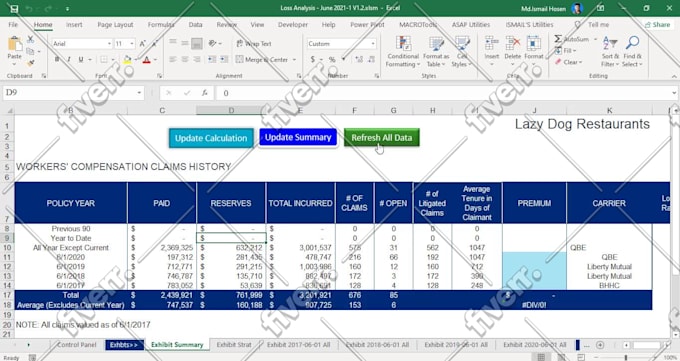Click the Paste clipboard icon

point(15,44)
